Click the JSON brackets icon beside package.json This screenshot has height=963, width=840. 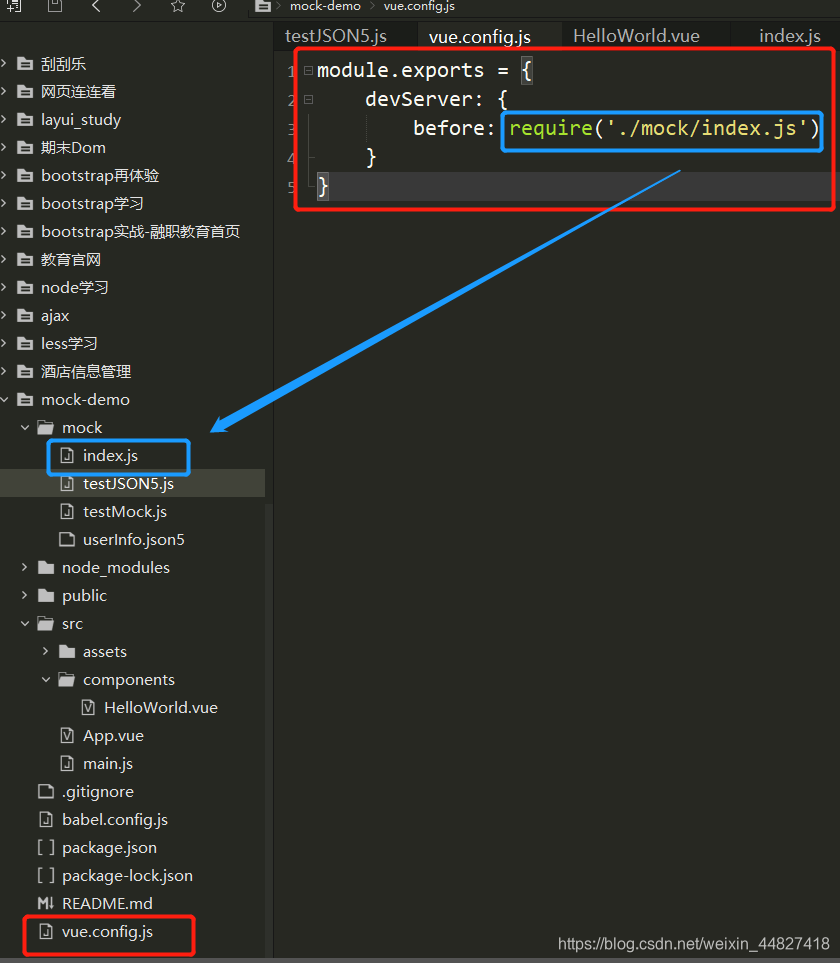pyautogui.click(x=45, y=848)
